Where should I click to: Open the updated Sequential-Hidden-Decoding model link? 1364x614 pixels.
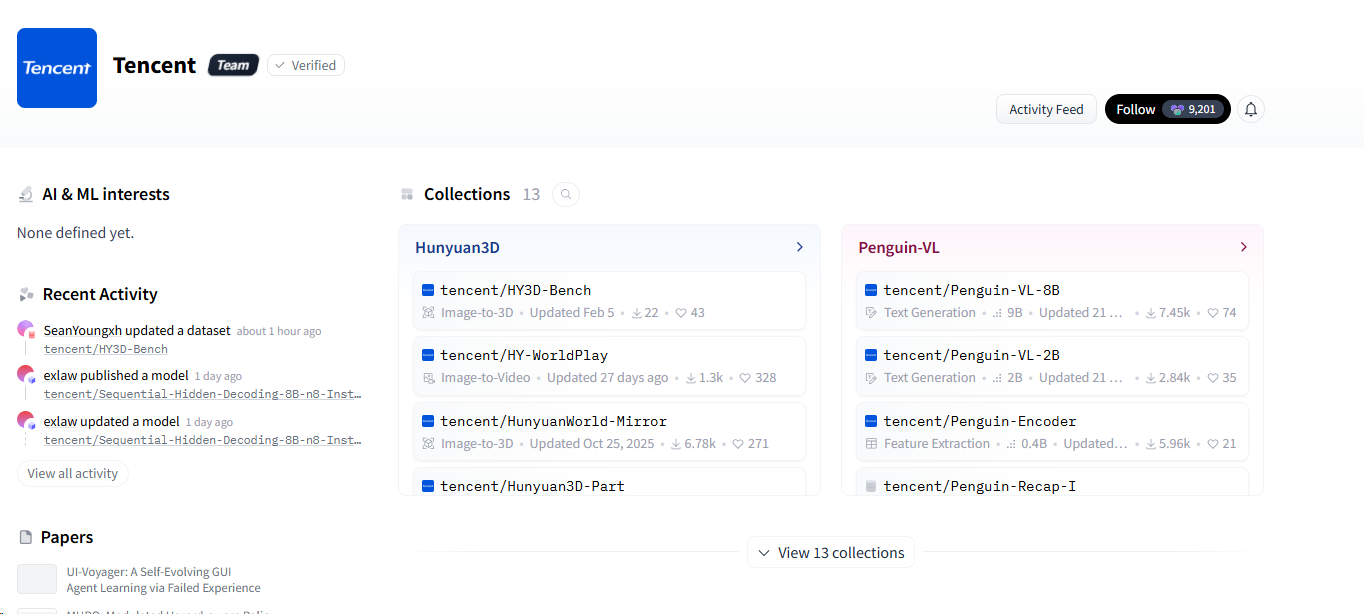(202, 440)
